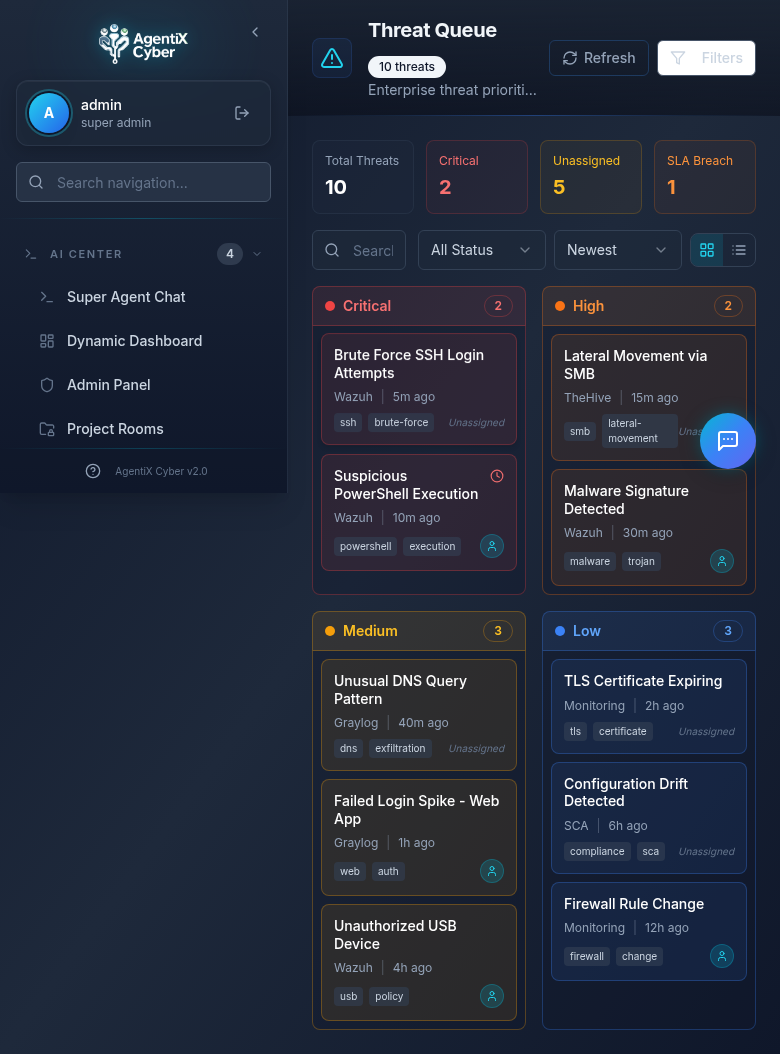Viewport: 780px width, 1054px height.
Task: Click the Search navigation input field
Action: pyautogui.click(x=143, y=183)
